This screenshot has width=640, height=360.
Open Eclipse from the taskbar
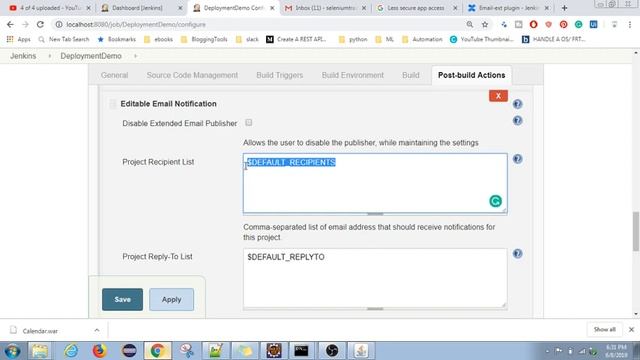(x=129, y=351)
